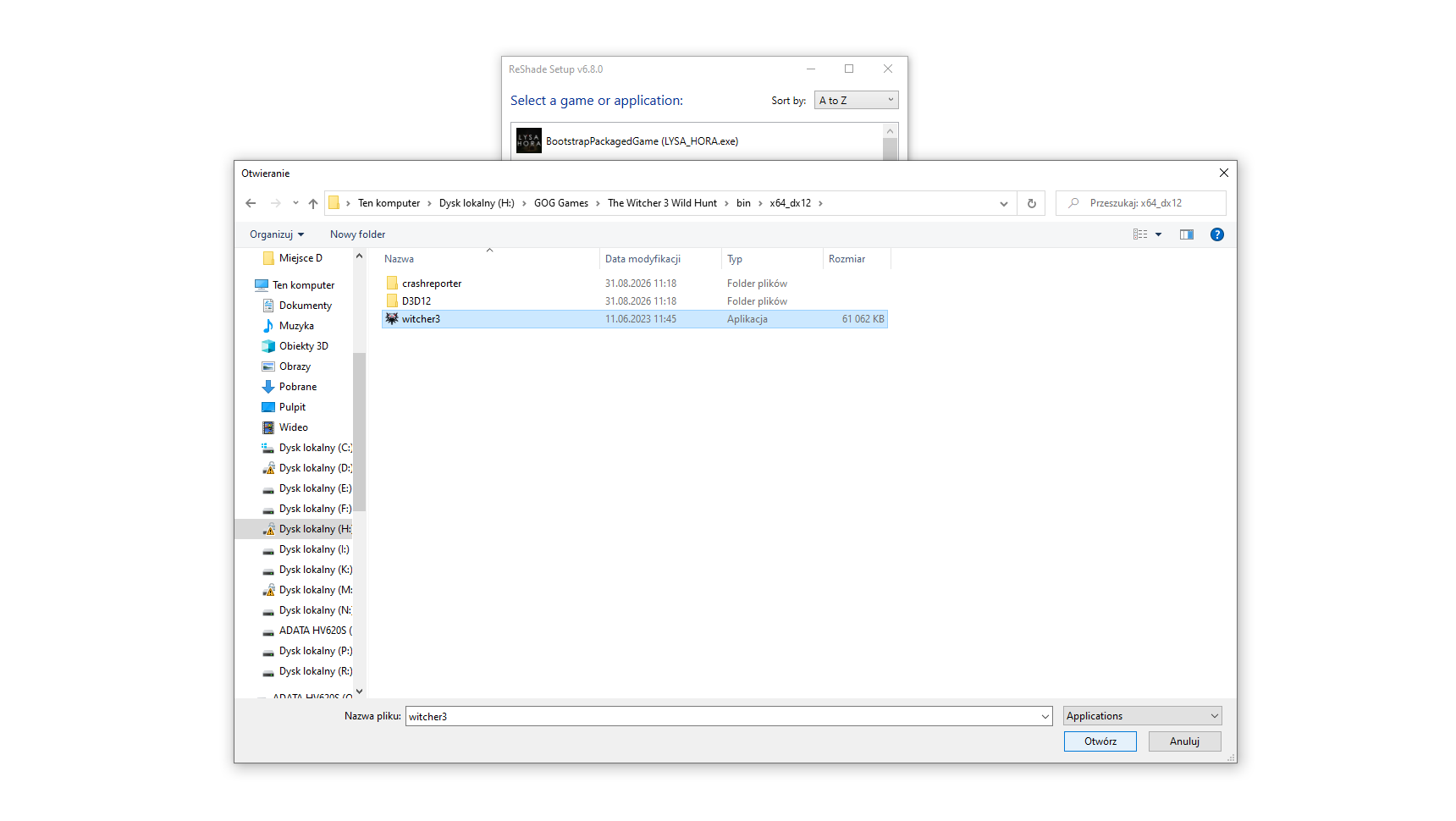This screenshot has width=1456, height=821.
Task: Click the Anuluj button
Action: pos(1185,741)
